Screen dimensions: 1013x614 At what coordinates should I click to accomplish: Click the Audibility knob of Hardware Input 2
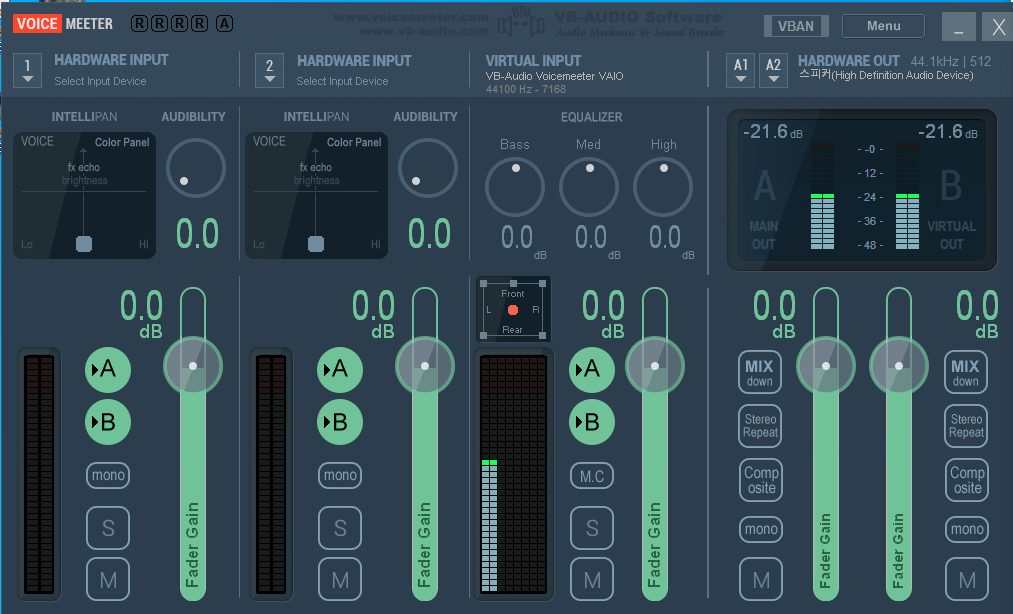click(428, 168)
